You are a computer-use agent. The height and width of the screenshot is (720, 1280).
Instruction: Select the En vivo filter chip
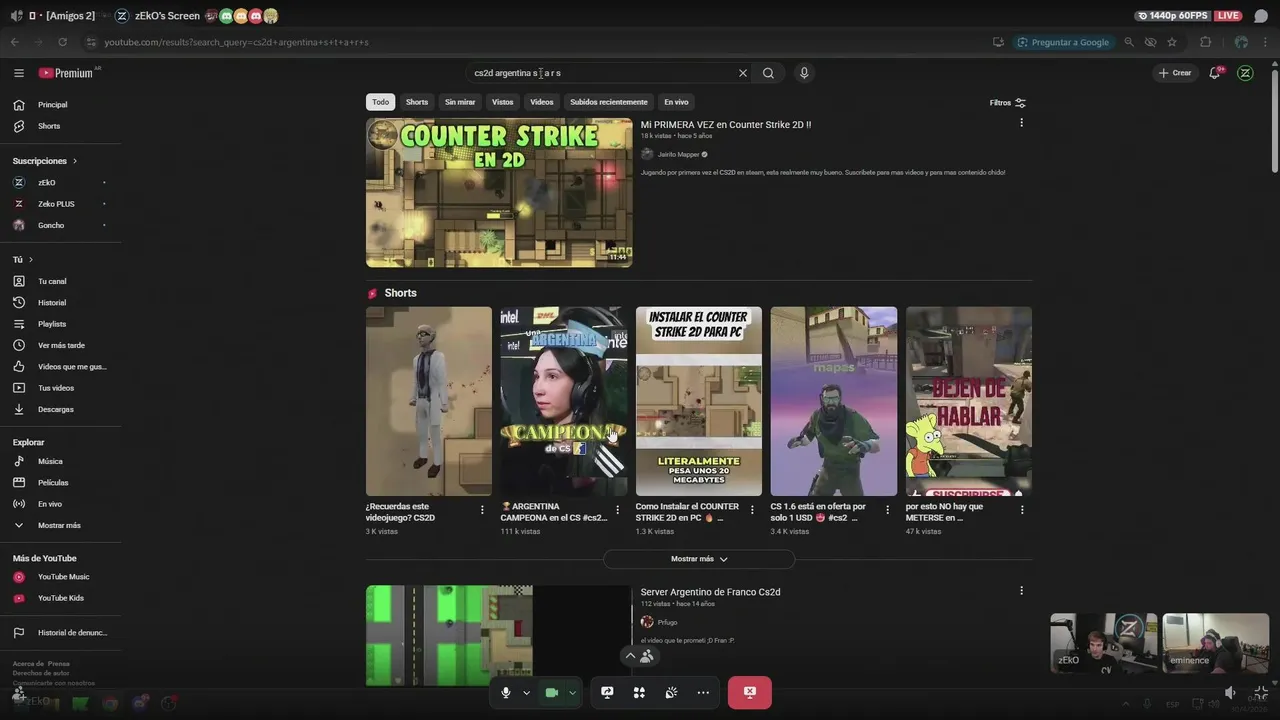tap(676, 102)
